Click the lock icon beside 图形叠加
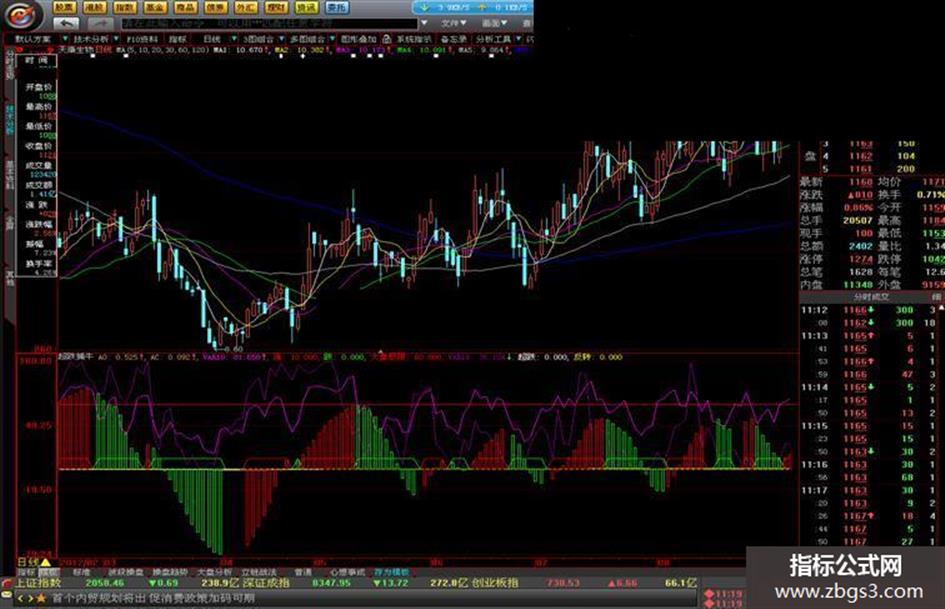This screenshot has height=609, width=945. 386,39
